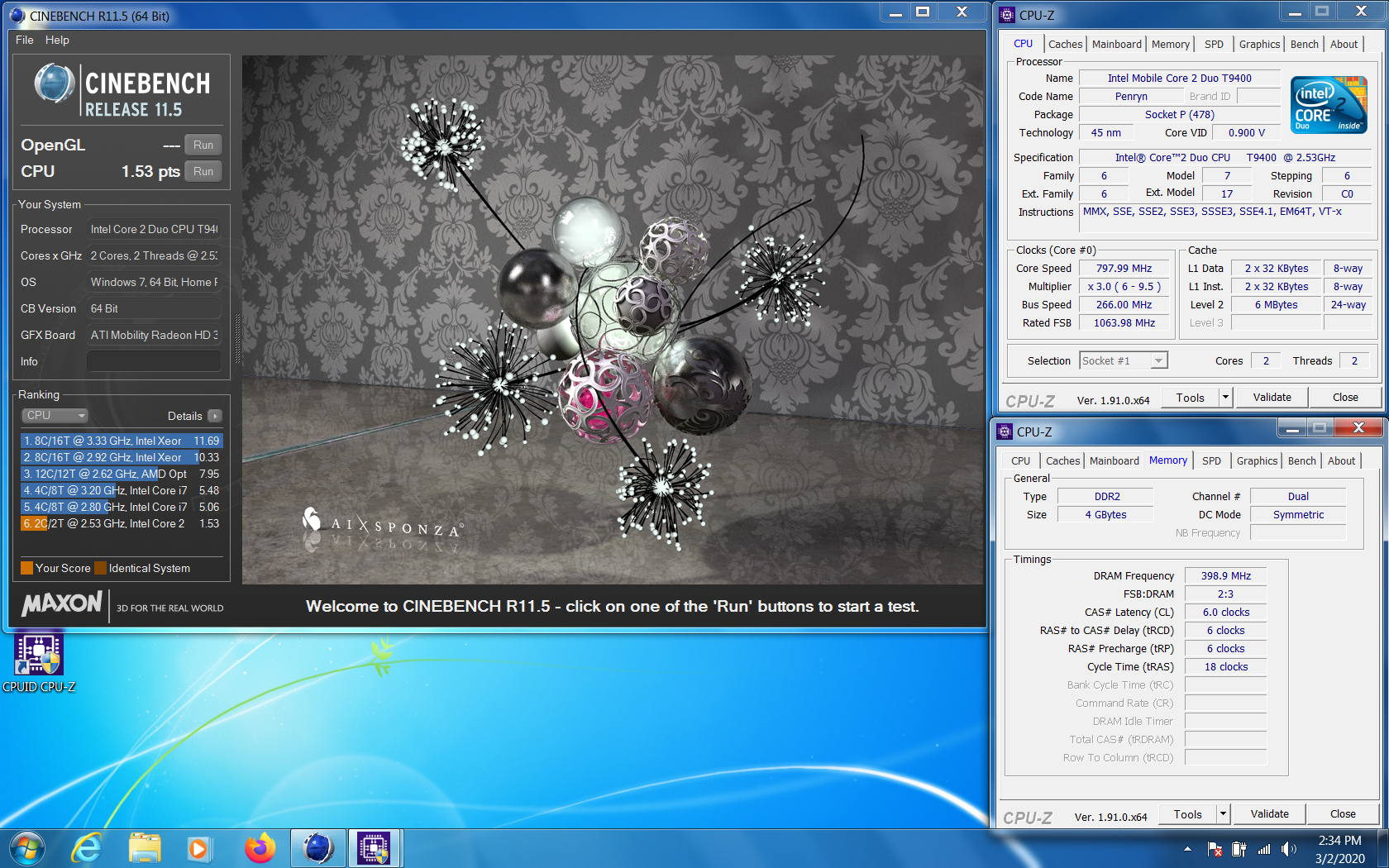
Task: Launch Firefox from the taskbar
Action: tap(260, 849)
